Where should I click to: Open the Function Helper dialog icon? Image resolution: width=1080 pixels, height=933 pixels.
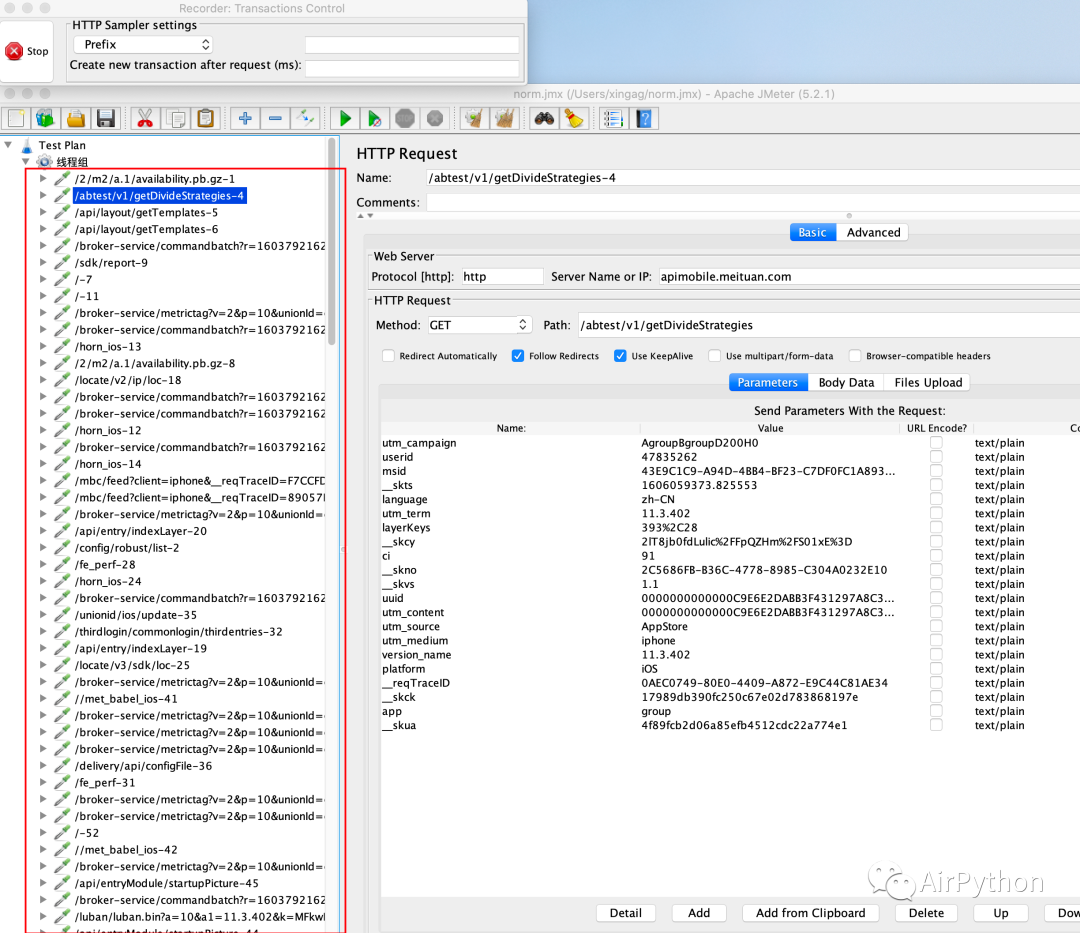613,118
